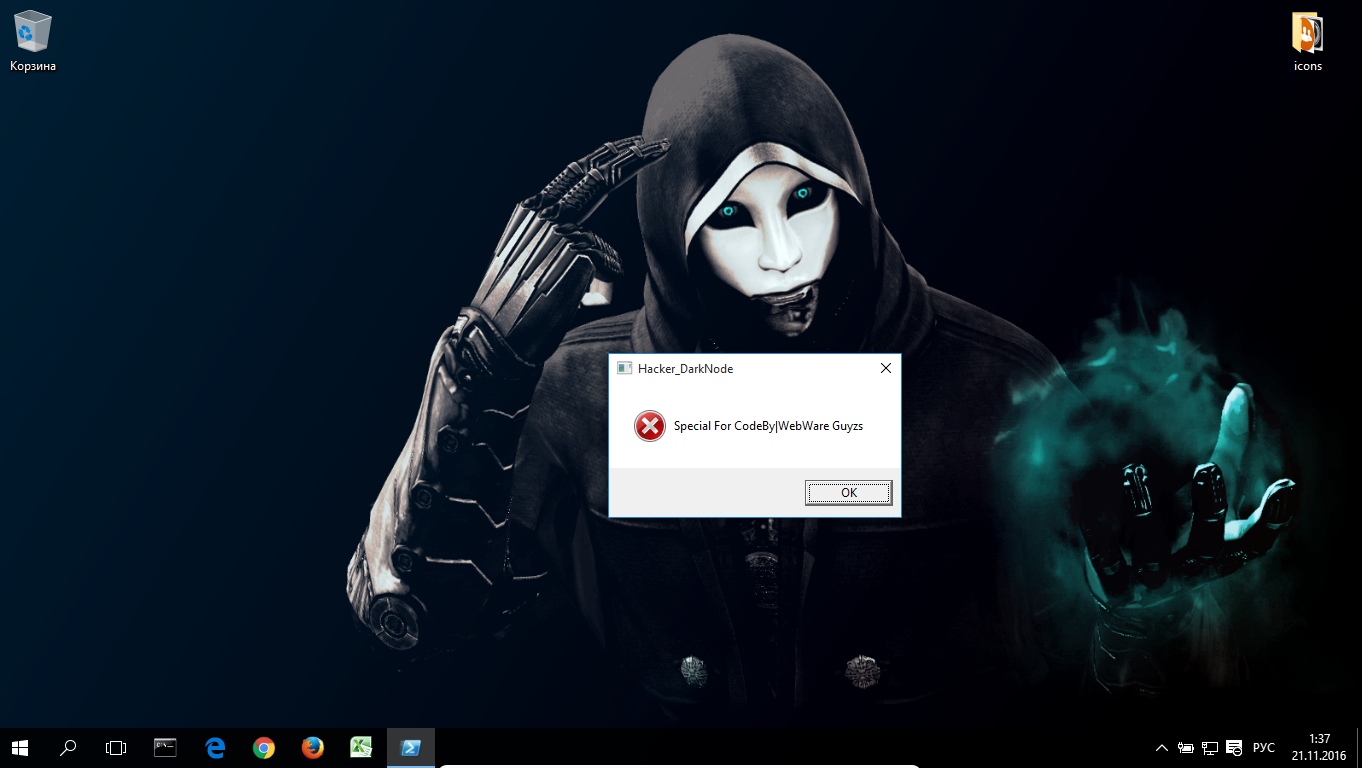The width and height of the screenshot is (1362, 768).
Task: Switch input language via РУС indicator
Action: click(x=1264, y=747)
